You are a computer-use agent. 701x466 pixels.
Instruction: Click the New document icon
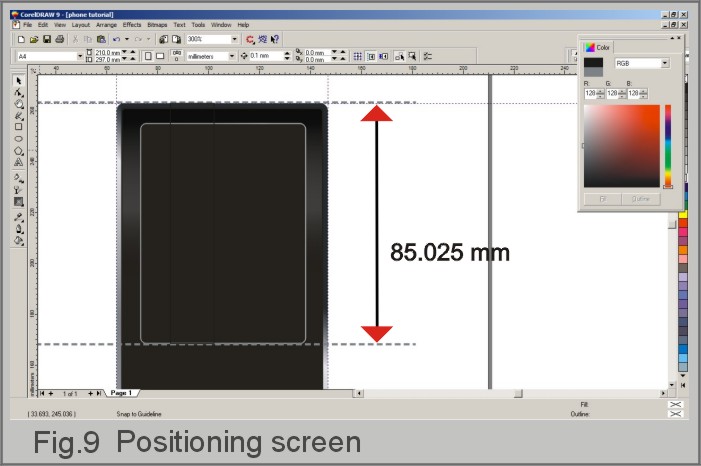21,39
